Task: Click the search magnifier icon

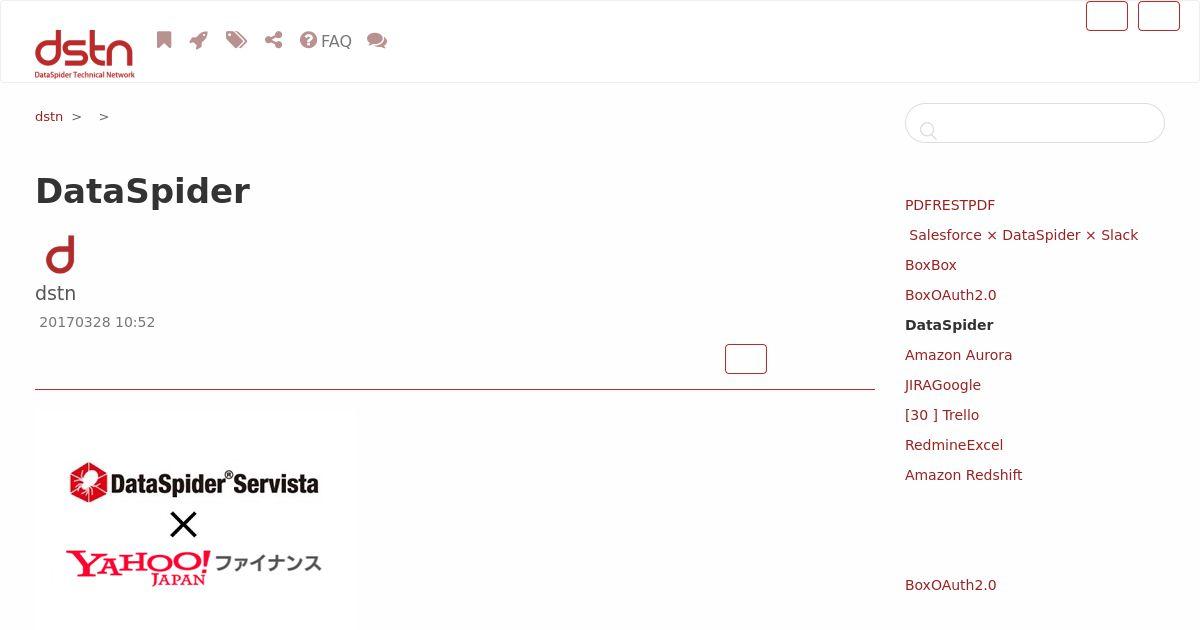Action: [x=928, y=130]
